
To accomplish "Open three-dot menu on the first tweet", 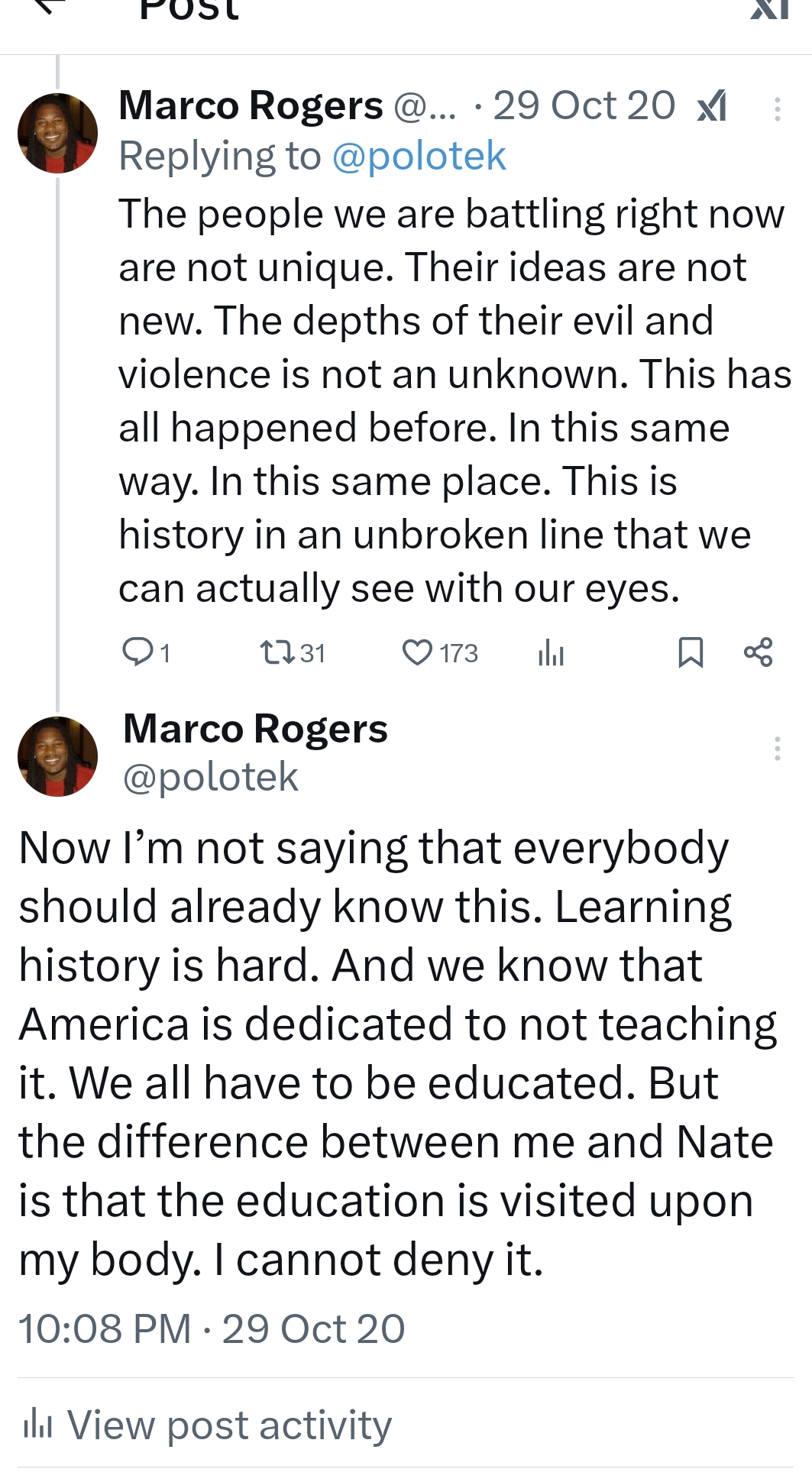I will pyautogui.click(x=777, y=109).
